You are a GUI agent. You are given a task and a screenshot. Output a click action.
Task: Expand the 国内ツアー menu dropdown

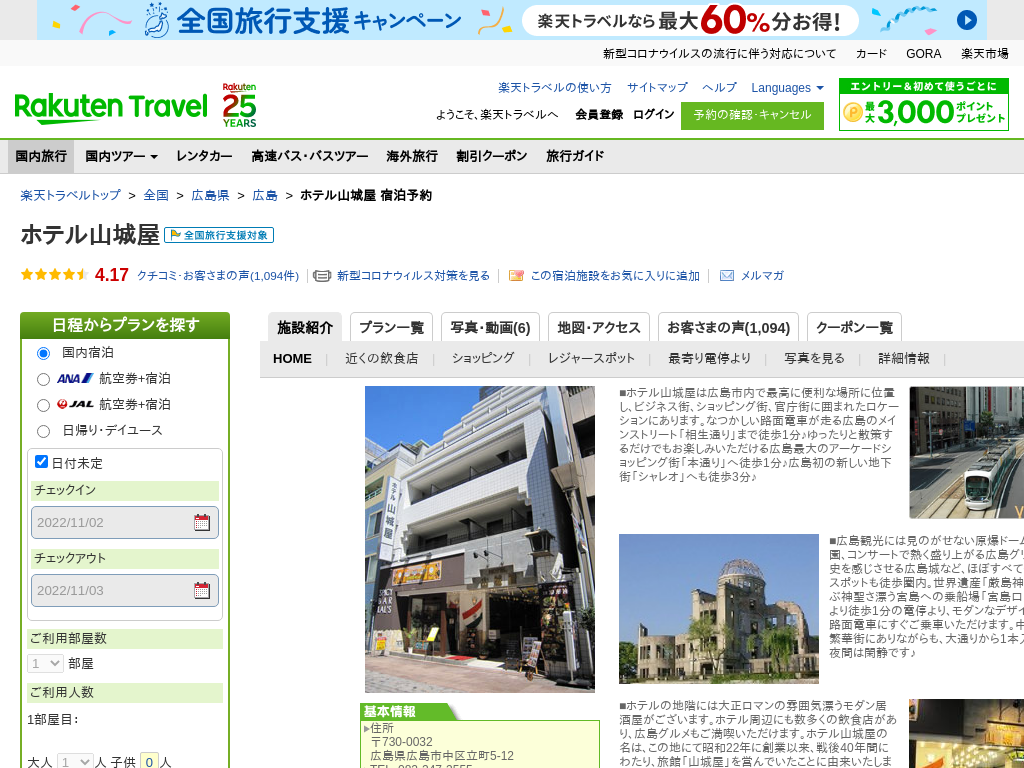(x=121, y=156)
